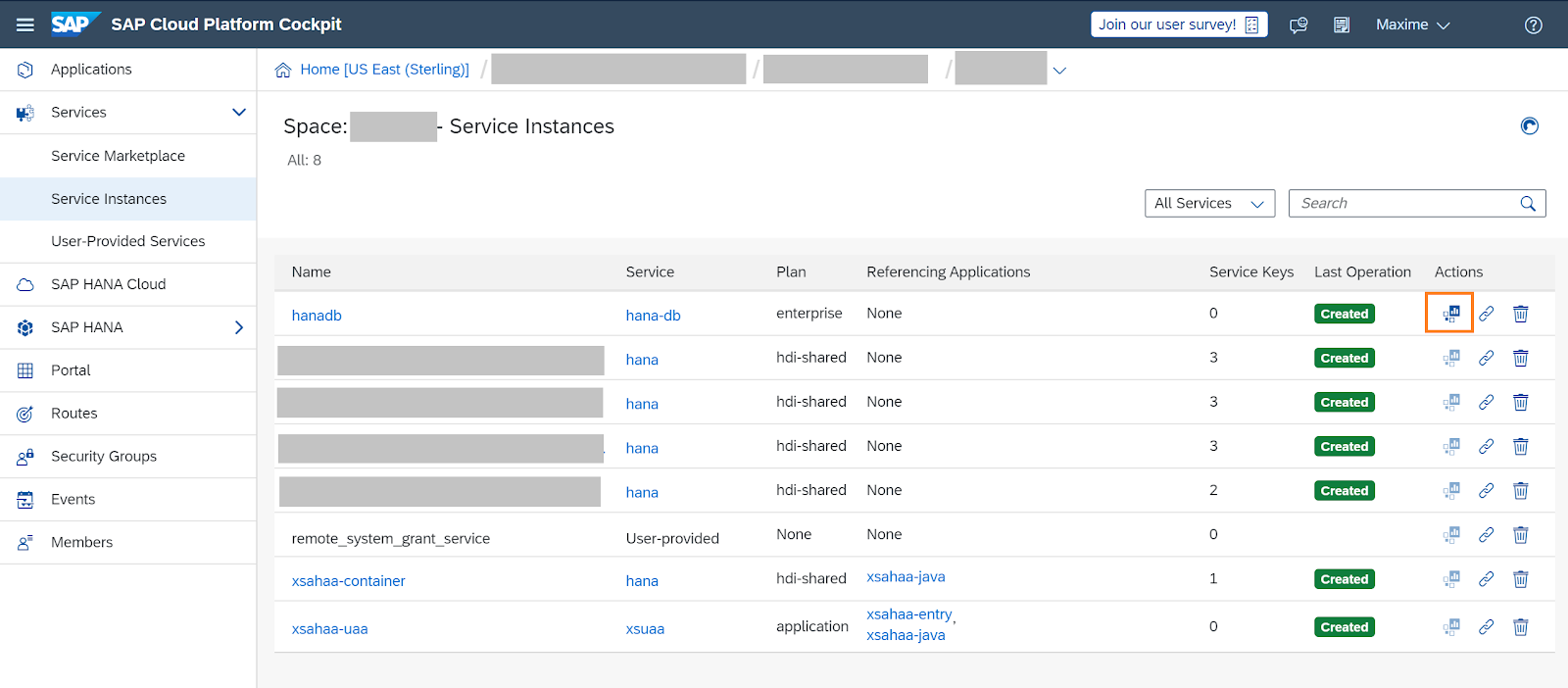Click the All: 8 count label
The height and width of the screenshot is (688, 1568).
pos(304,160)
